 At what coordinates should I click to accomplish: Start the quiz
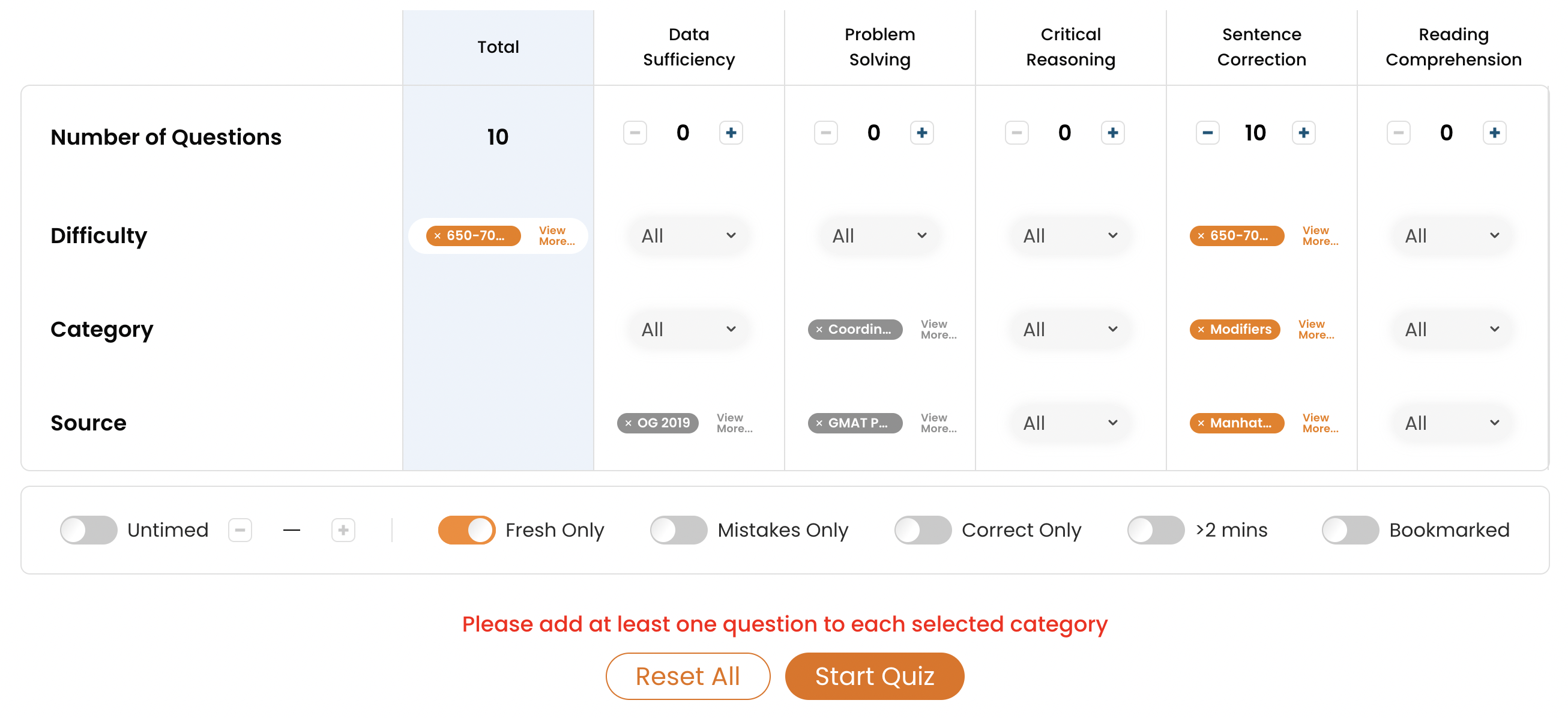(874, 676)
